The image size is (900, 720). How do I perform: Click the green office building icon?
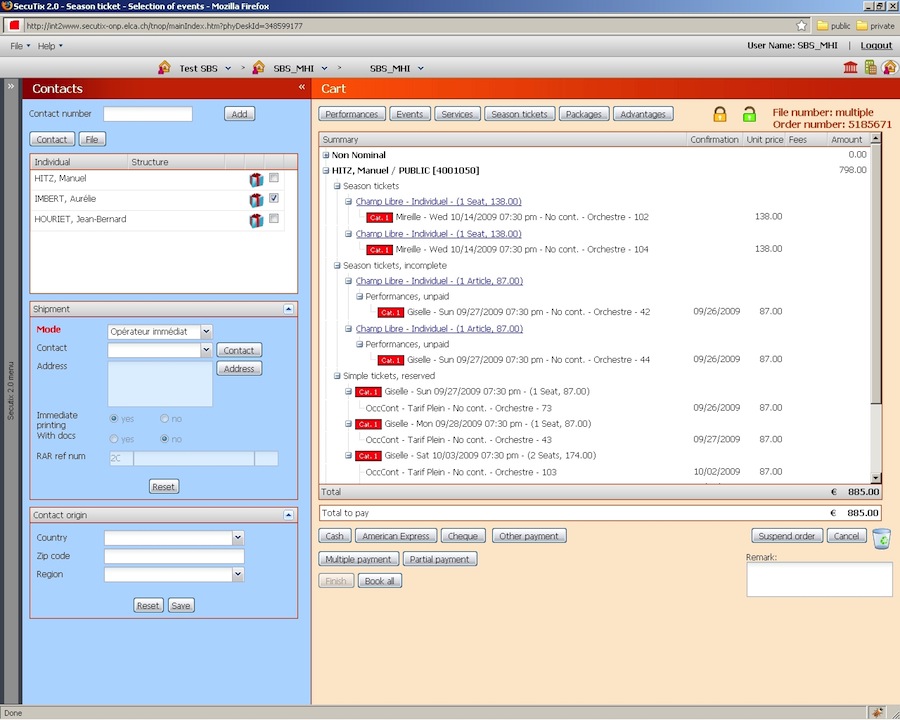point(871,67)
